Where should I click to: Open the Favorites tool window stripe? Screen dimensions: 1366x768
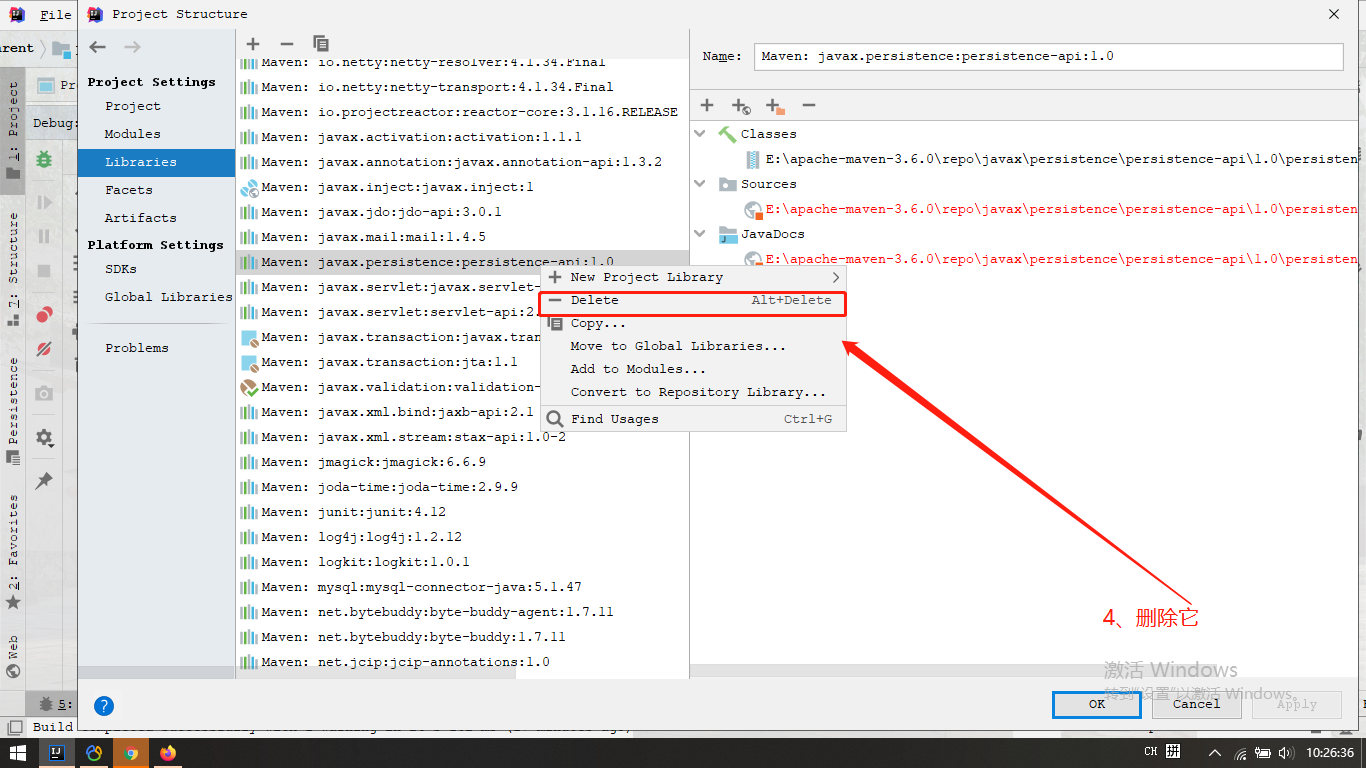(13, 551)
